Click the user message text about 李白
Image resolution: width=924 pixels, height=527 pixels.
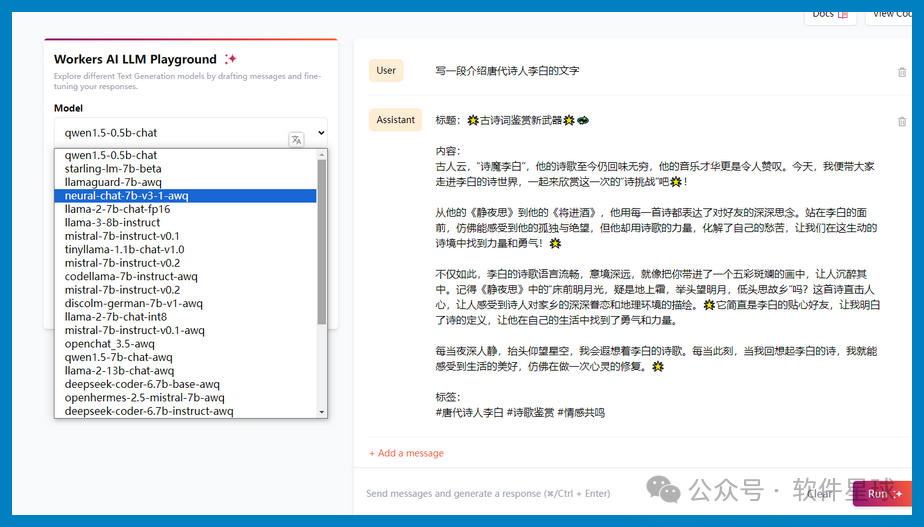click(507, 71)
